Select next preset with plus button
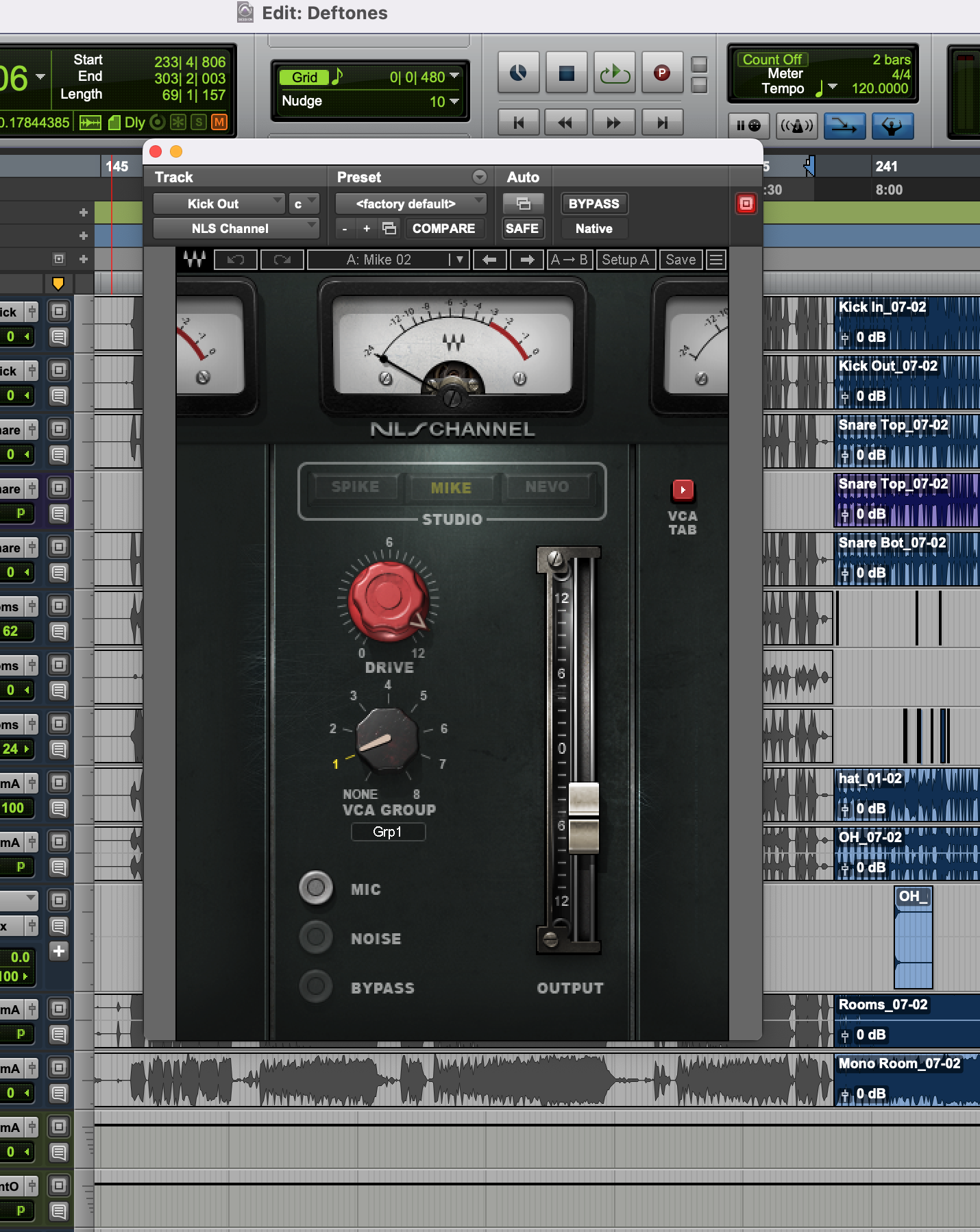Viewport: 980px width, 1232px height. 367,228
